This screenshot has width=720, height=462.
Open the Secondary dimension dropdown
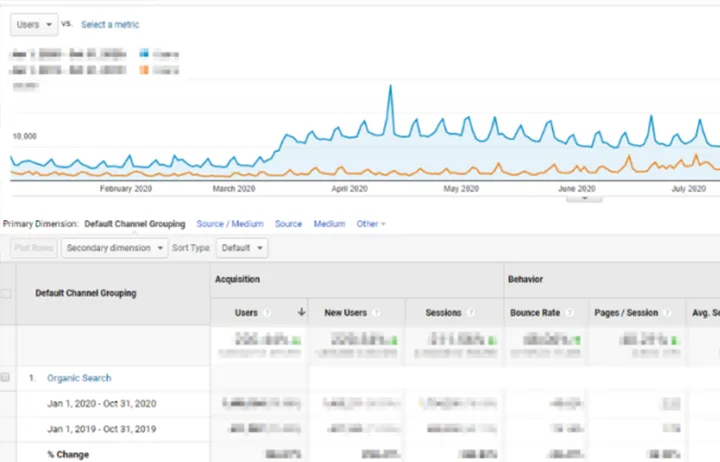tap(115, 248)
